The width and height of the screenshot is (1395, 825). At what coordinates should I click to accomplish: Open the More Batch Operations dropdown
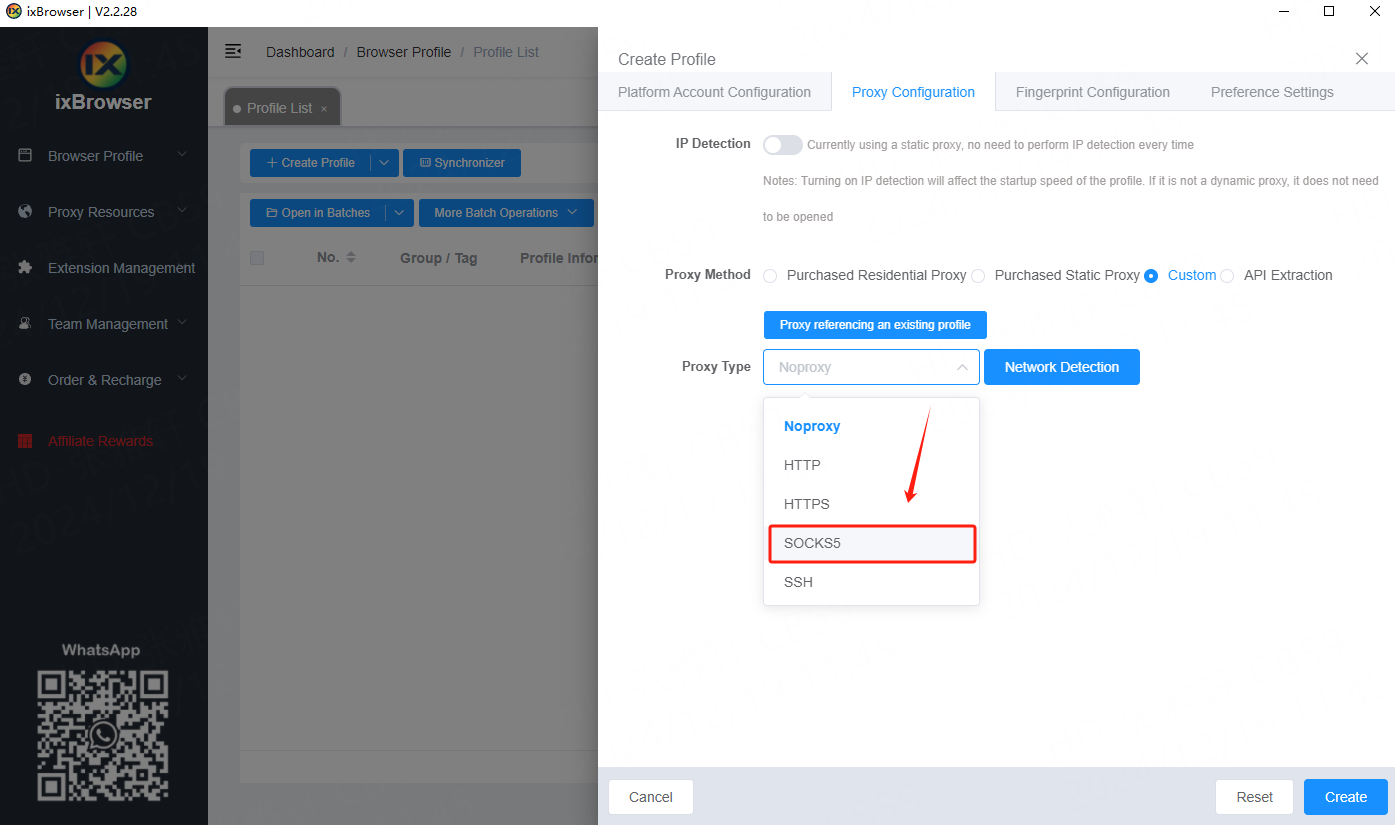point(505,213)
